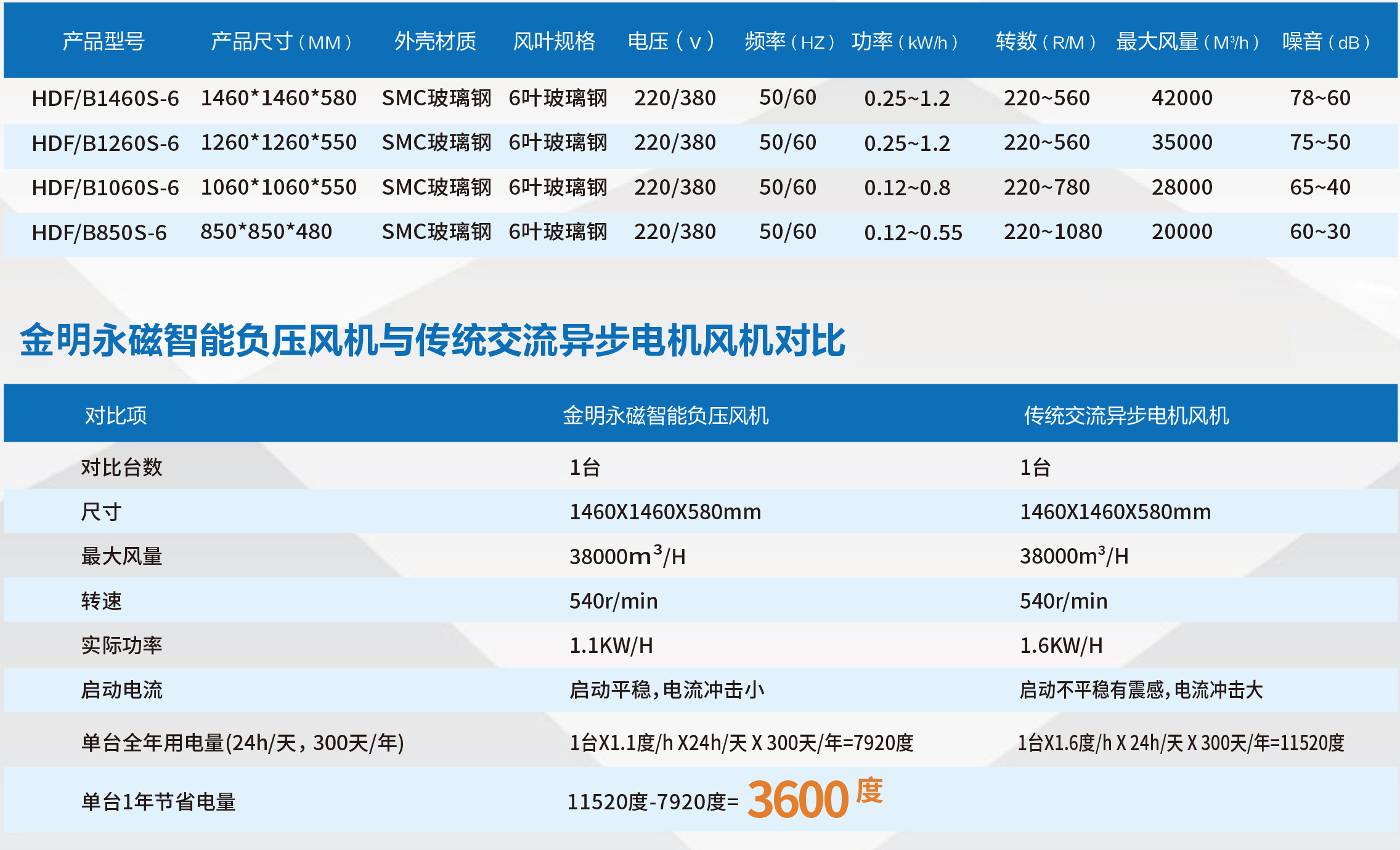This screenshot has height=850, width=1400.
Task: Click the 外壳材质 column header
Action: click(435, 41)
